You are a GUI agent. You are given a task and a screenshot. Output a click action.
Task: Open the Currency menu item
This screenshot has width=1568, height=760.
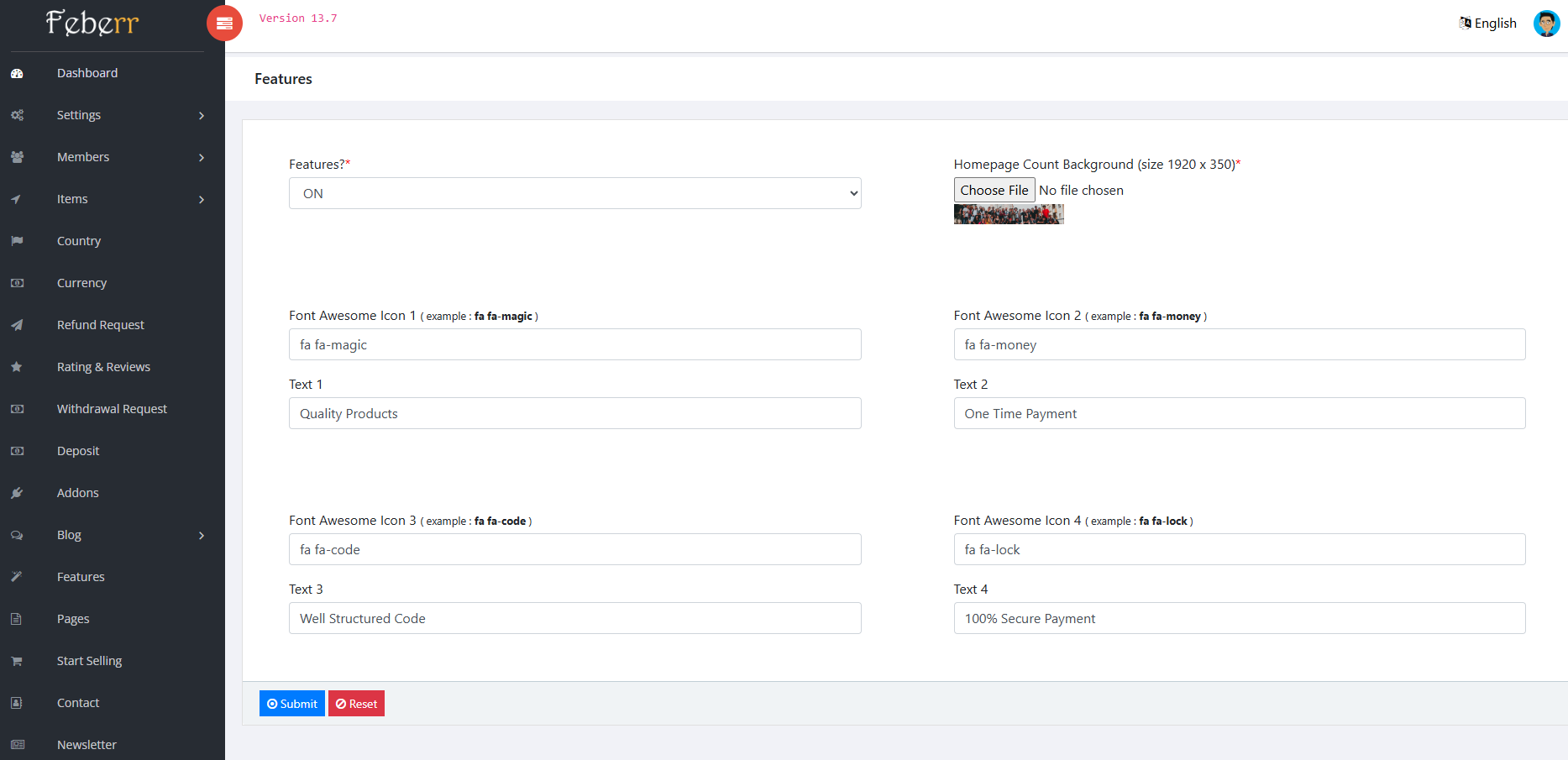(81, 283)
